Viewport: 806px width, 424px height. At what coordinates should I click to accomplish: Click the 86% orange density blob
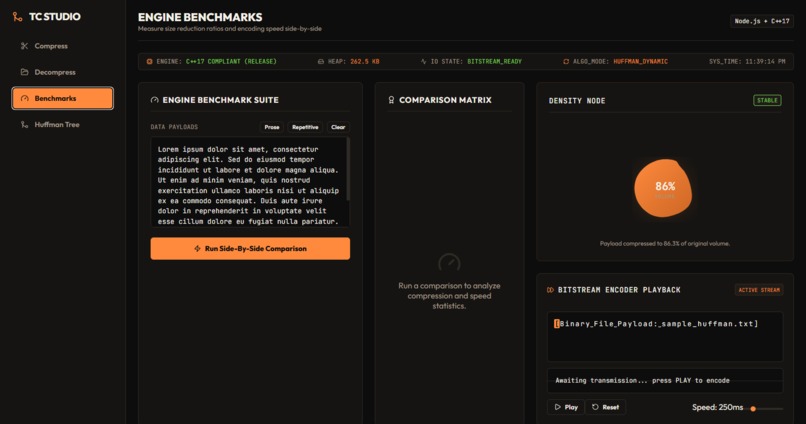click(x=663, y=188)
